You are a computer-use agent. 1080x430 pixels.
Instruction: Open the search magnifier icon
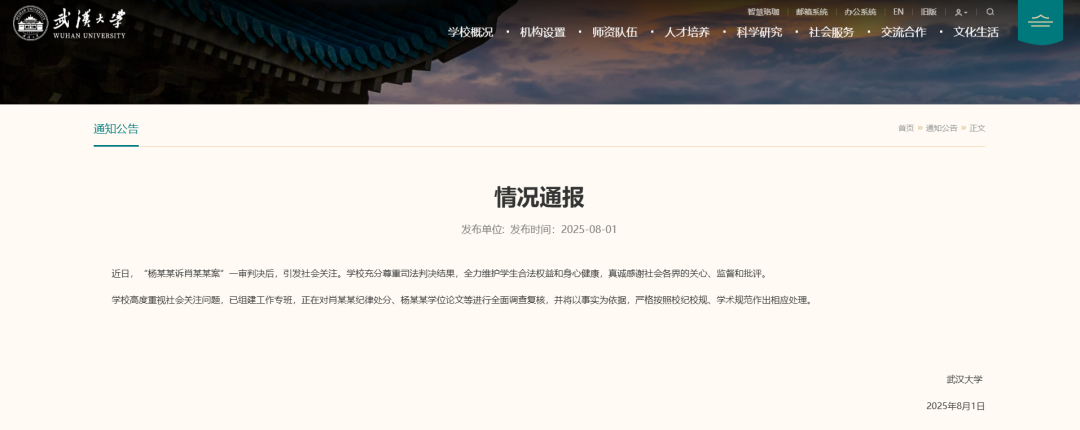point(990,12)
